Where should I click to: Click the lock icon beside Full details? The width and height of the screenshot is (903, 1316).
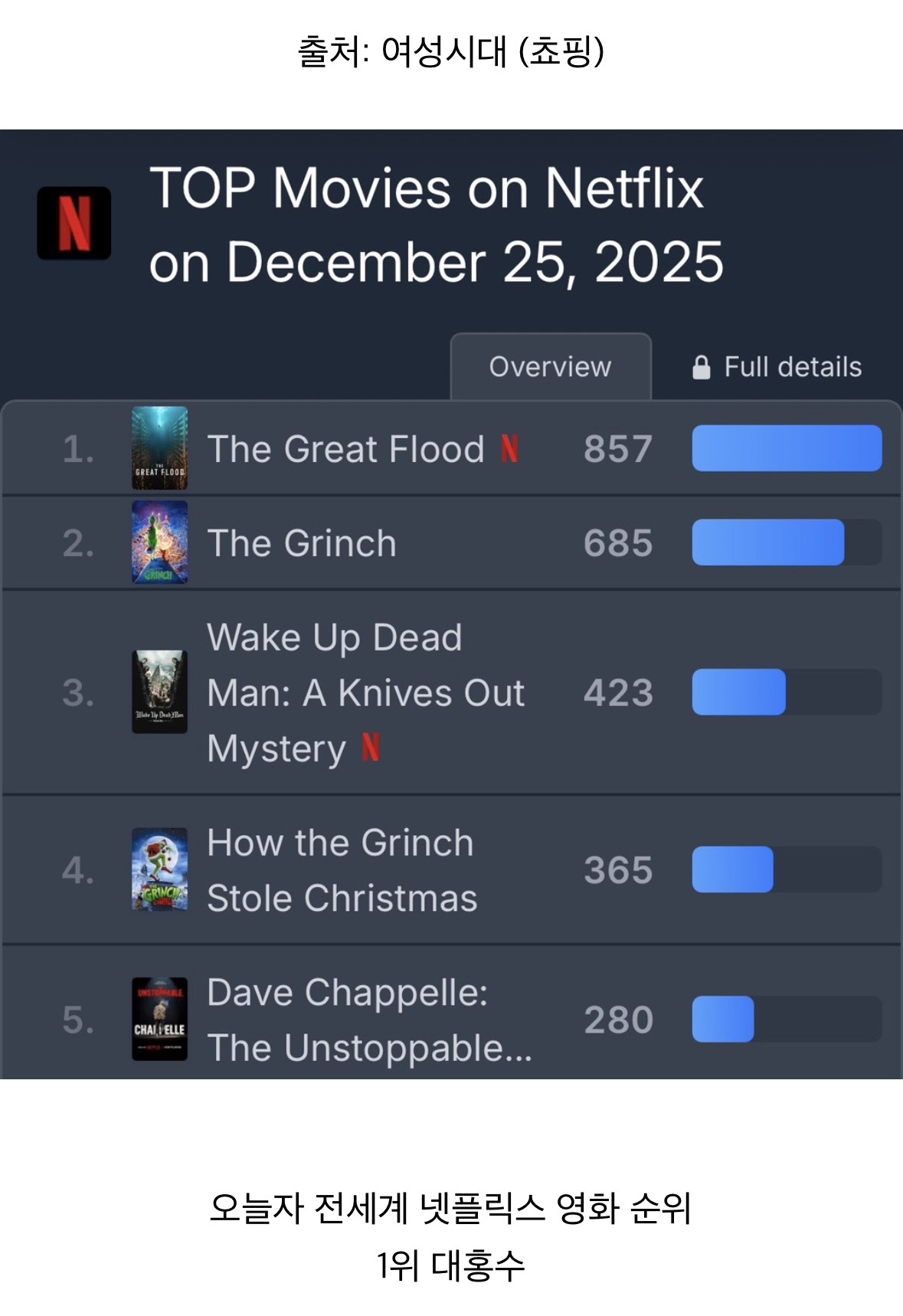coord(701,368)
